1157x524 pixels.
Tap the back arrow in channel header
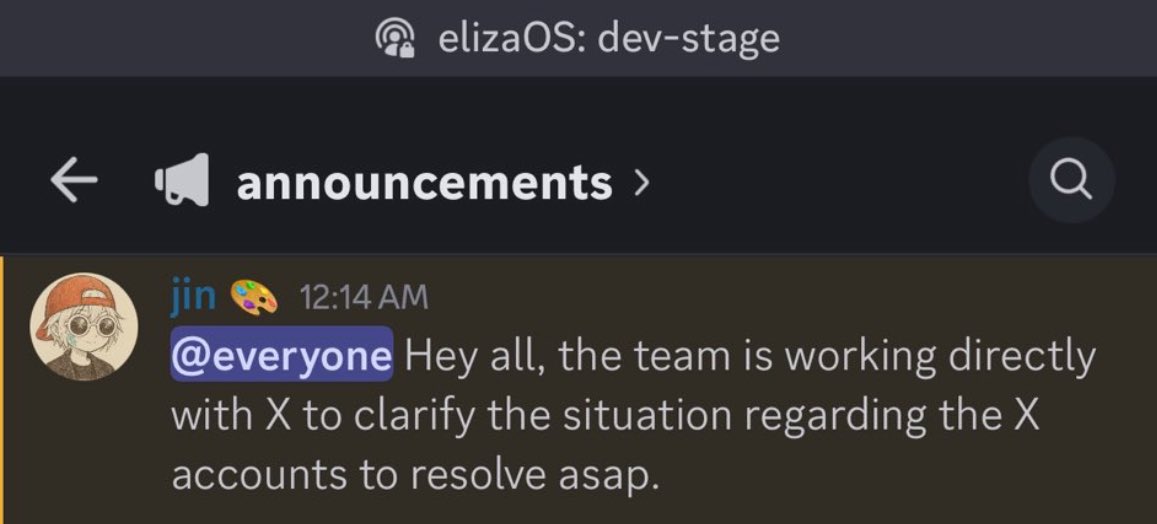74,182
